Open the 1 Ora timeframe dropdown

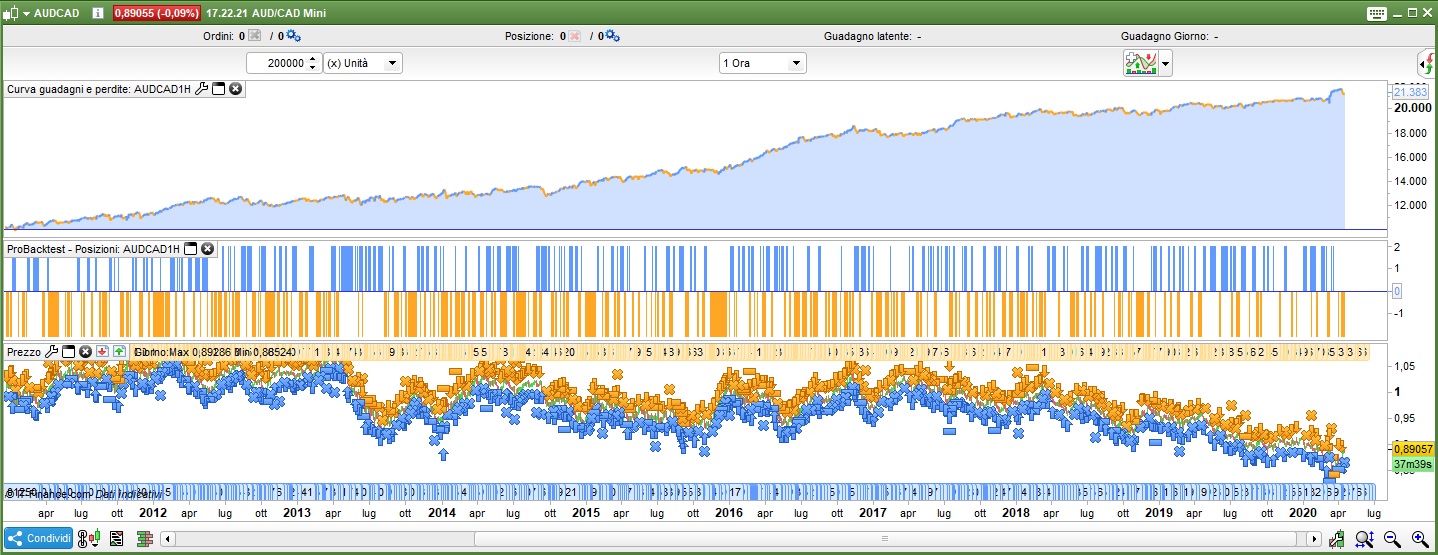(x=796, y=63)
